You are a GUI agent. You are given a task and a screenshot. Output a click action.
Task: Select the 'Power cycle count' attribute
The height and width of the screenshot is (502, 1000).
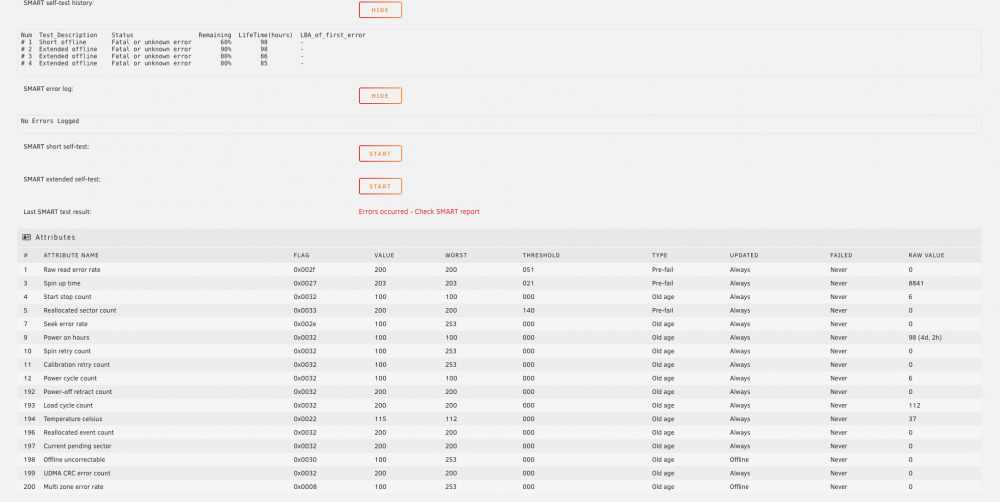tap(70, 378)
